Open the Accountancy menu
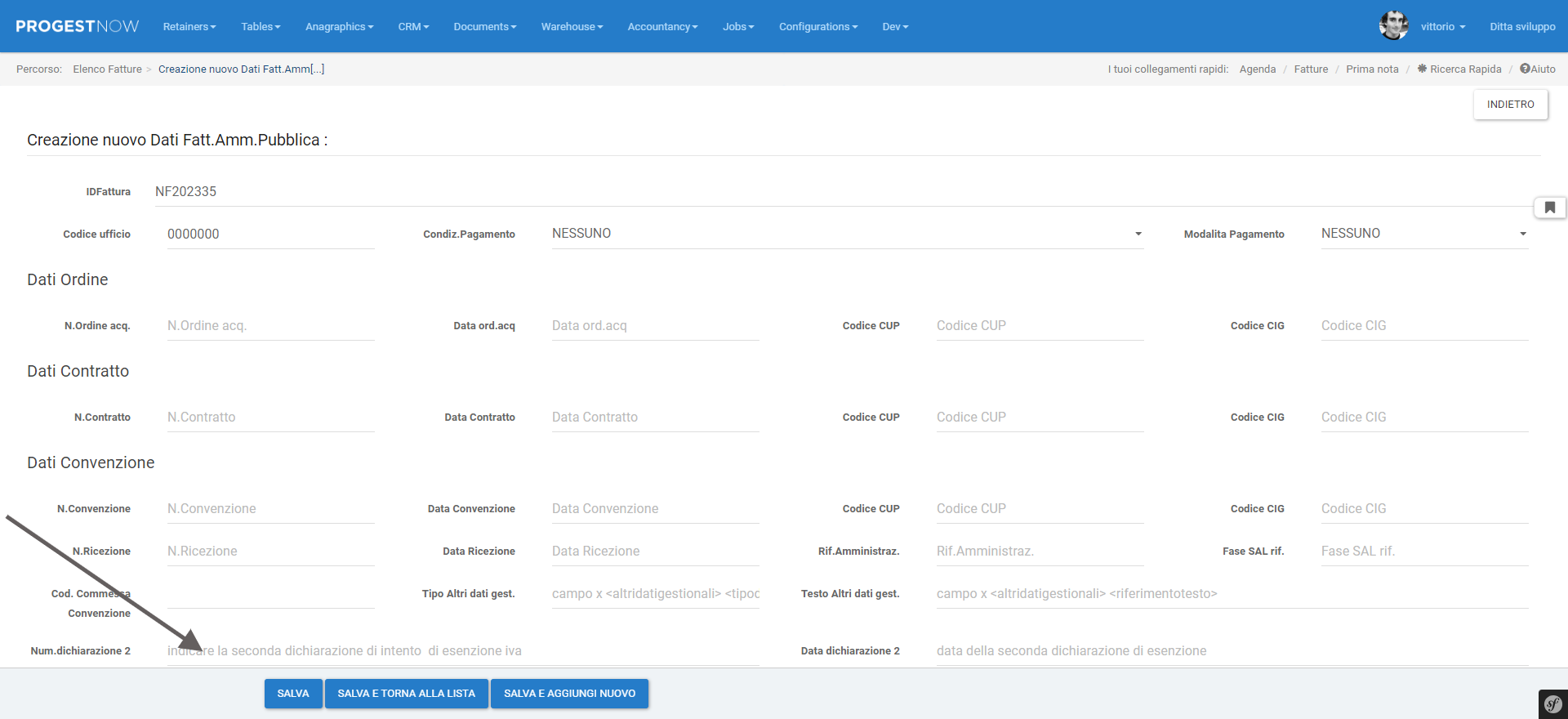 pyautogui.click(x=662, y=26)
